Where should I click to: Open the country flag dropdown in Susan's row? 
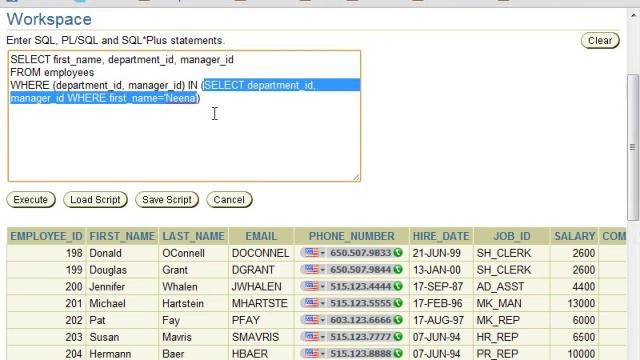(315, 336)
